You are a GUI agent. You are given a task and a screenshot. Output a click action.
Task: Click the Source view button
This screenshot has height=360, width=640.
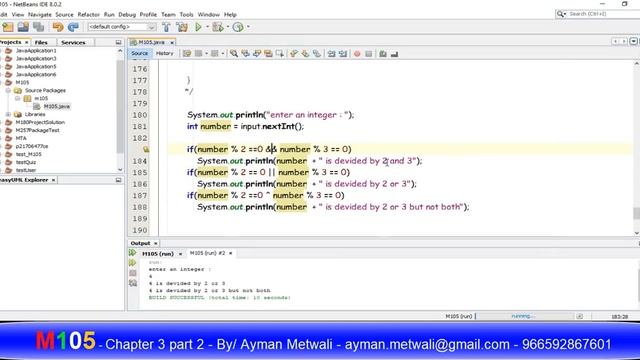pyautogui.click(x=140, y=53)
